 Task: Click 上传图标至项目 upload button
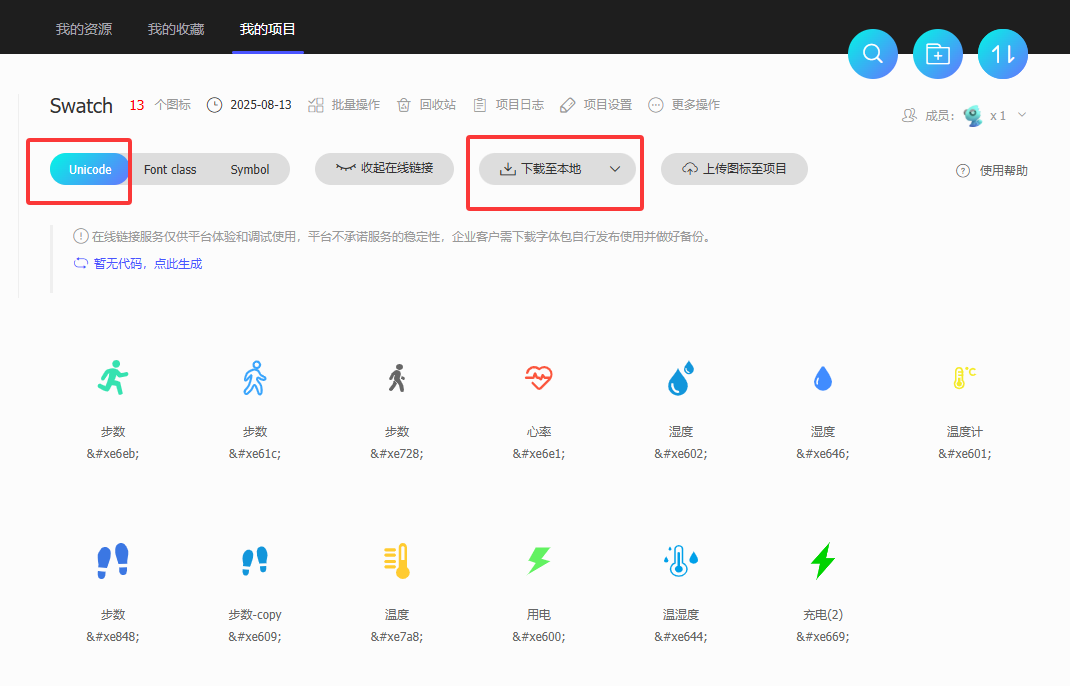(x=734, y=169)
